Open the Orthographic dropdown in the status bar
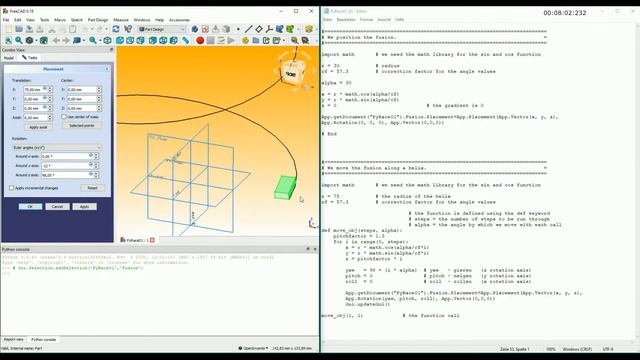This screenshot has width=640, height=360. 253,348
